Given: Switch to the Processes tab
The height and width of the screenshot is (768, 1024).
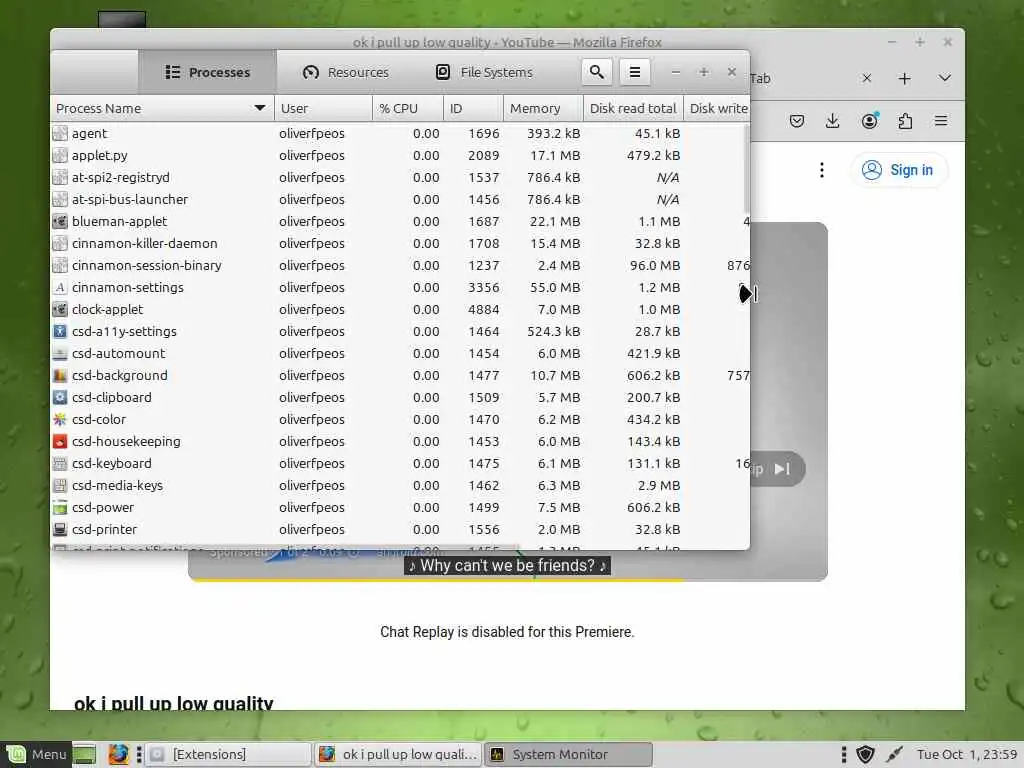Looking at the screenshot, I should pyautogui.click(x=207, y=72).
